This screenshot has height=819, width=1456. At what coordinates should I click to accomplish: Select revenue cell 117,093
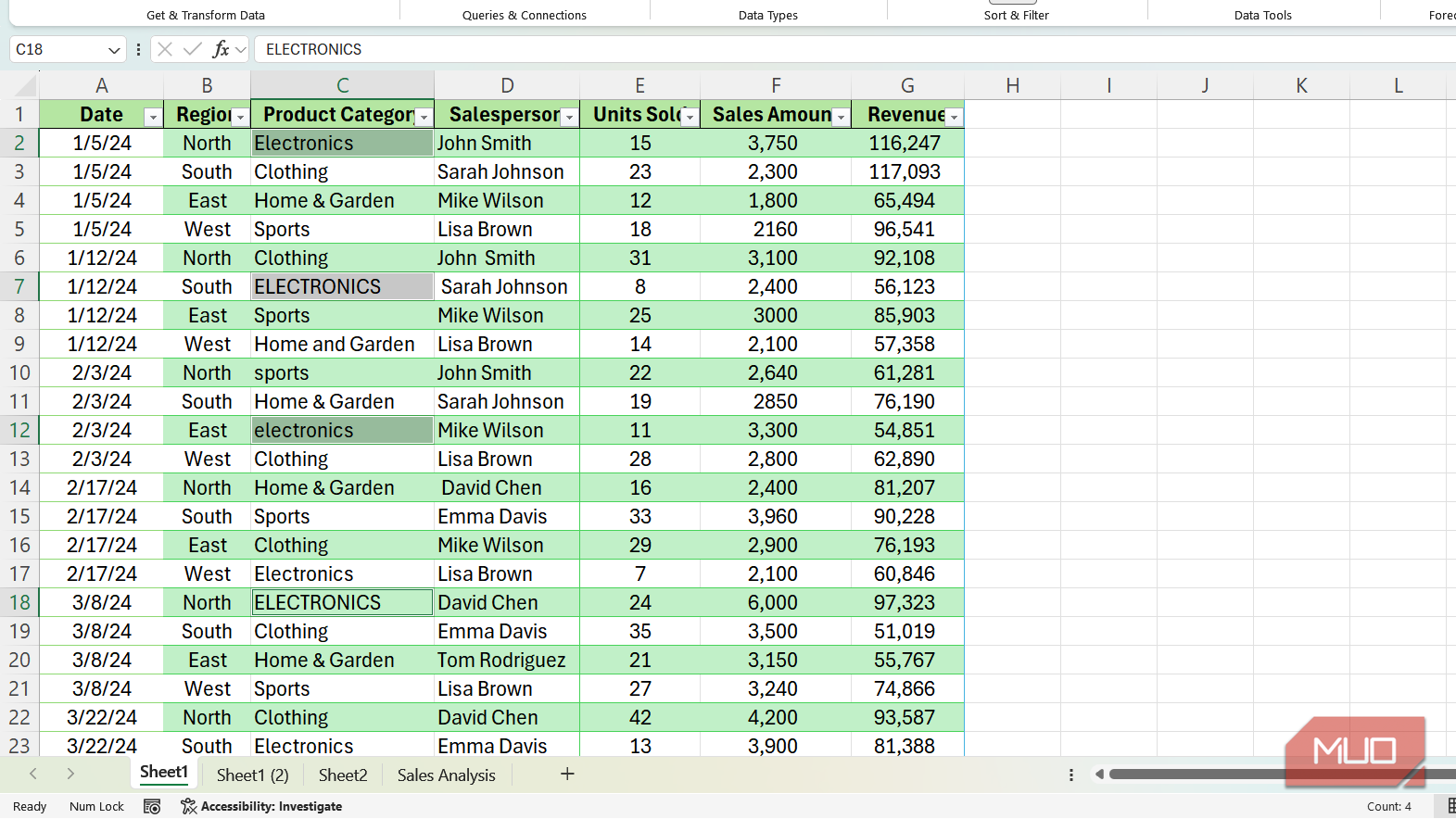click(907, 171)
